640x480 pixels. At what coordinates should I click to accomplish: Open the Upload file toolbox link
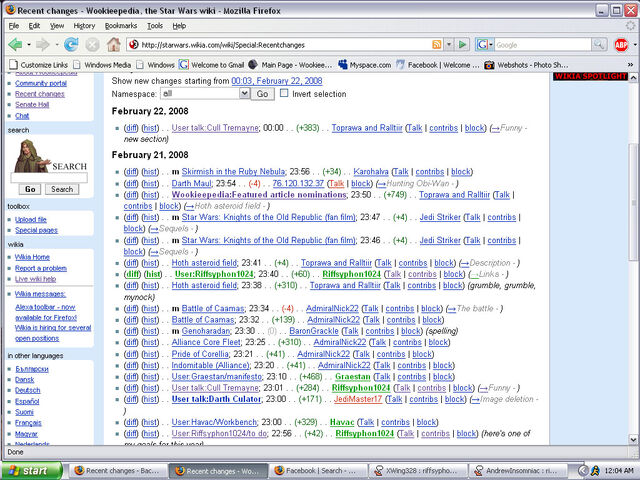point(31,220)
